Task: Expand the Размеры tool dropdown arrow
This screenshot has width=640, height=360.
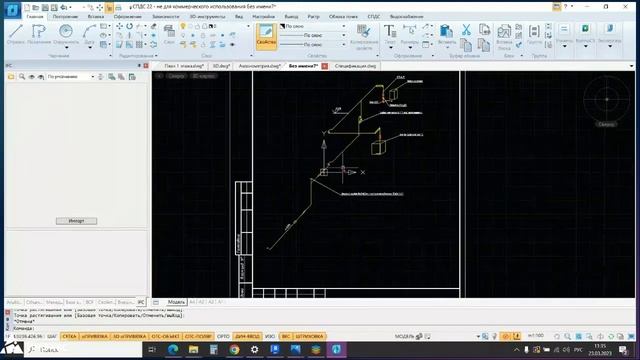Action: click(x=410, y=48)
